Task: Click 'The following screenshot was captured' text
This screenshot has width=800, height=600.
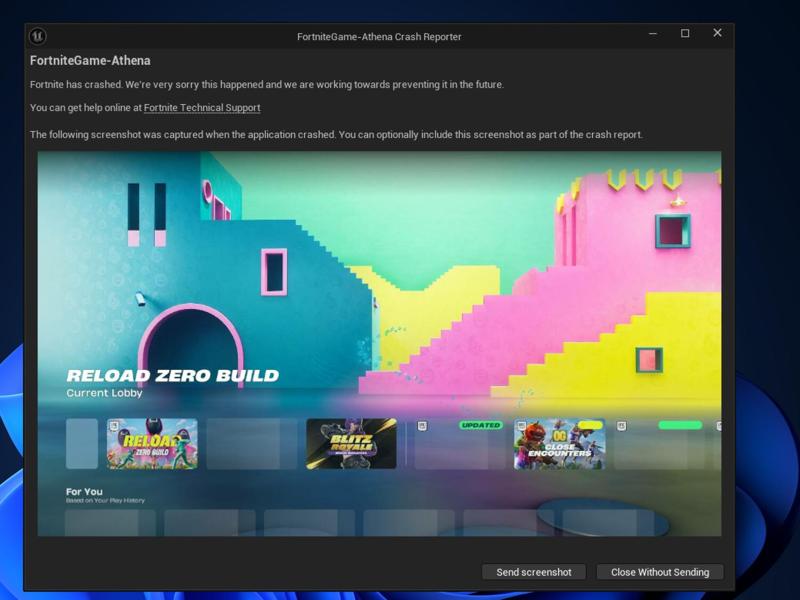Action: pos(336,135)
